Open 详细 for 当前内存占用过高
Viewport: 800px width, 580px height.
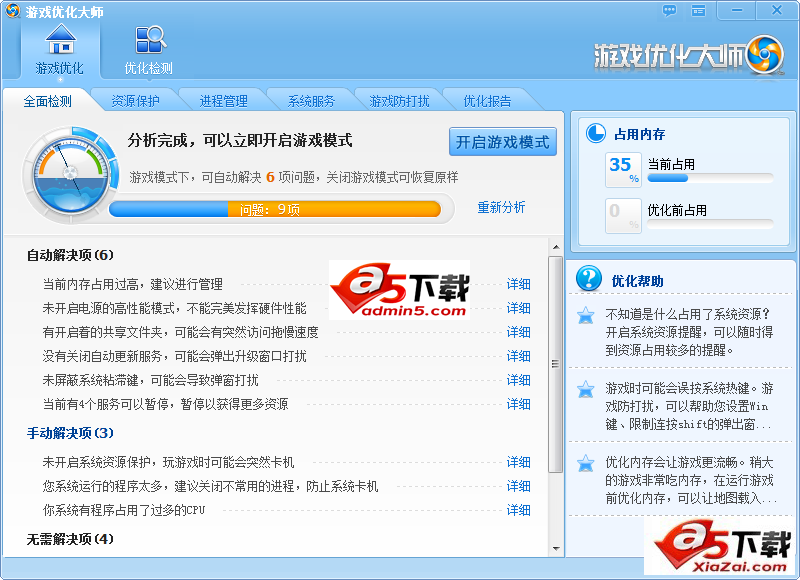pos(518,284)
